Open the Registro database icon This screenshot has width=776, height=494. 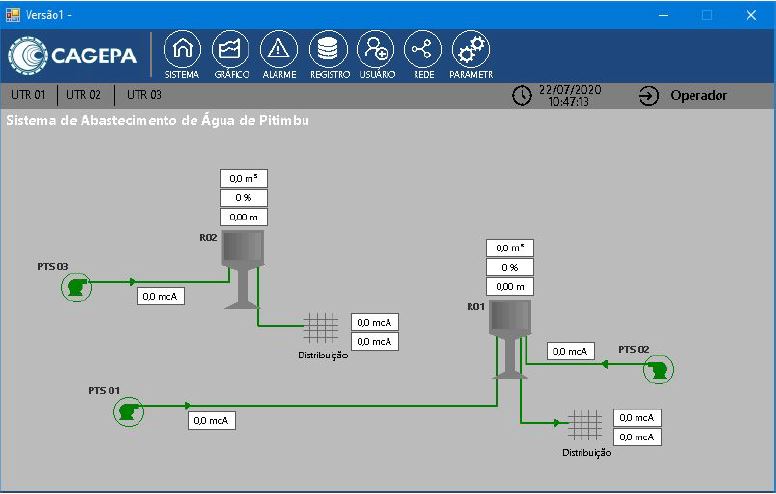click(329, 50)
